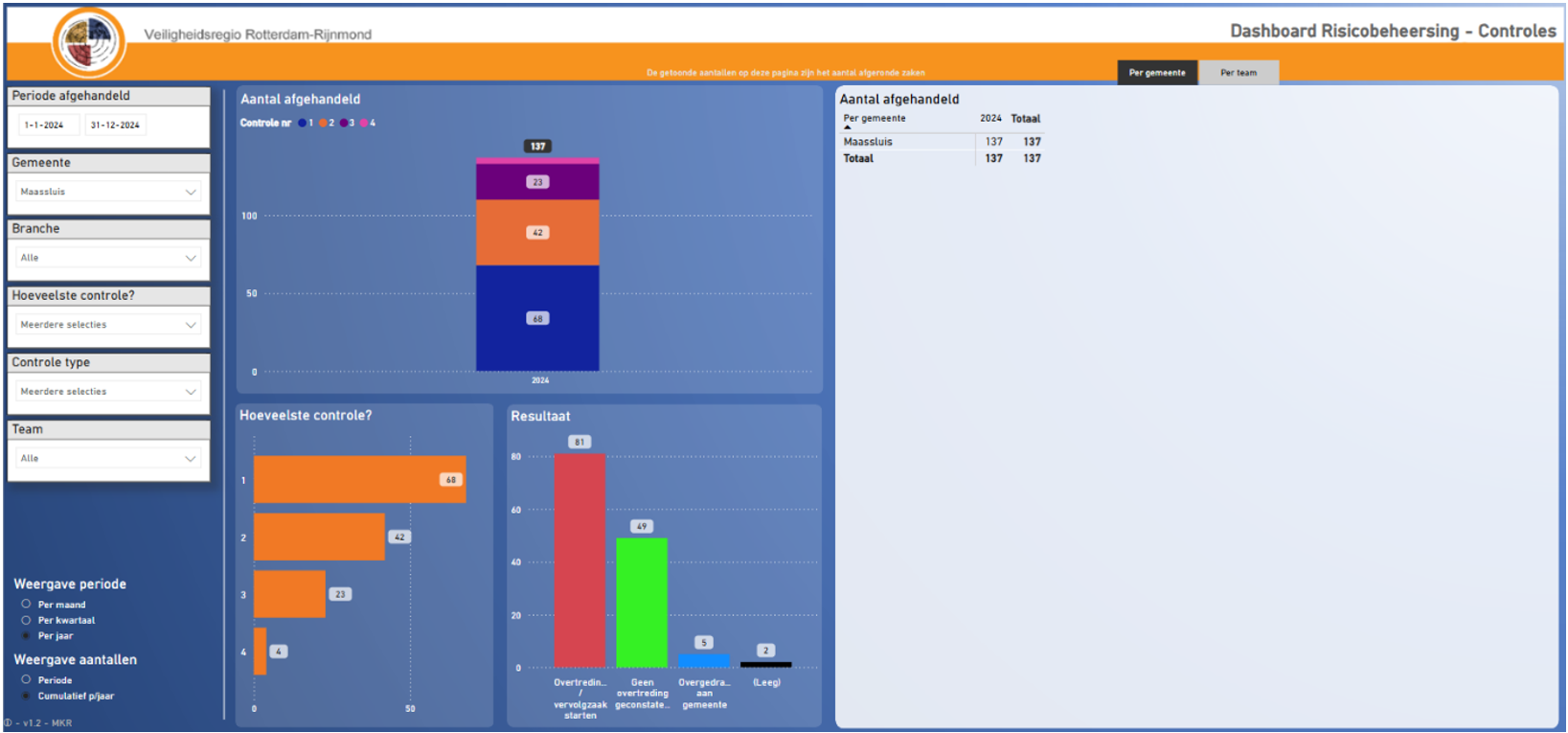Expand the Branche dropdown

(109, 258)
